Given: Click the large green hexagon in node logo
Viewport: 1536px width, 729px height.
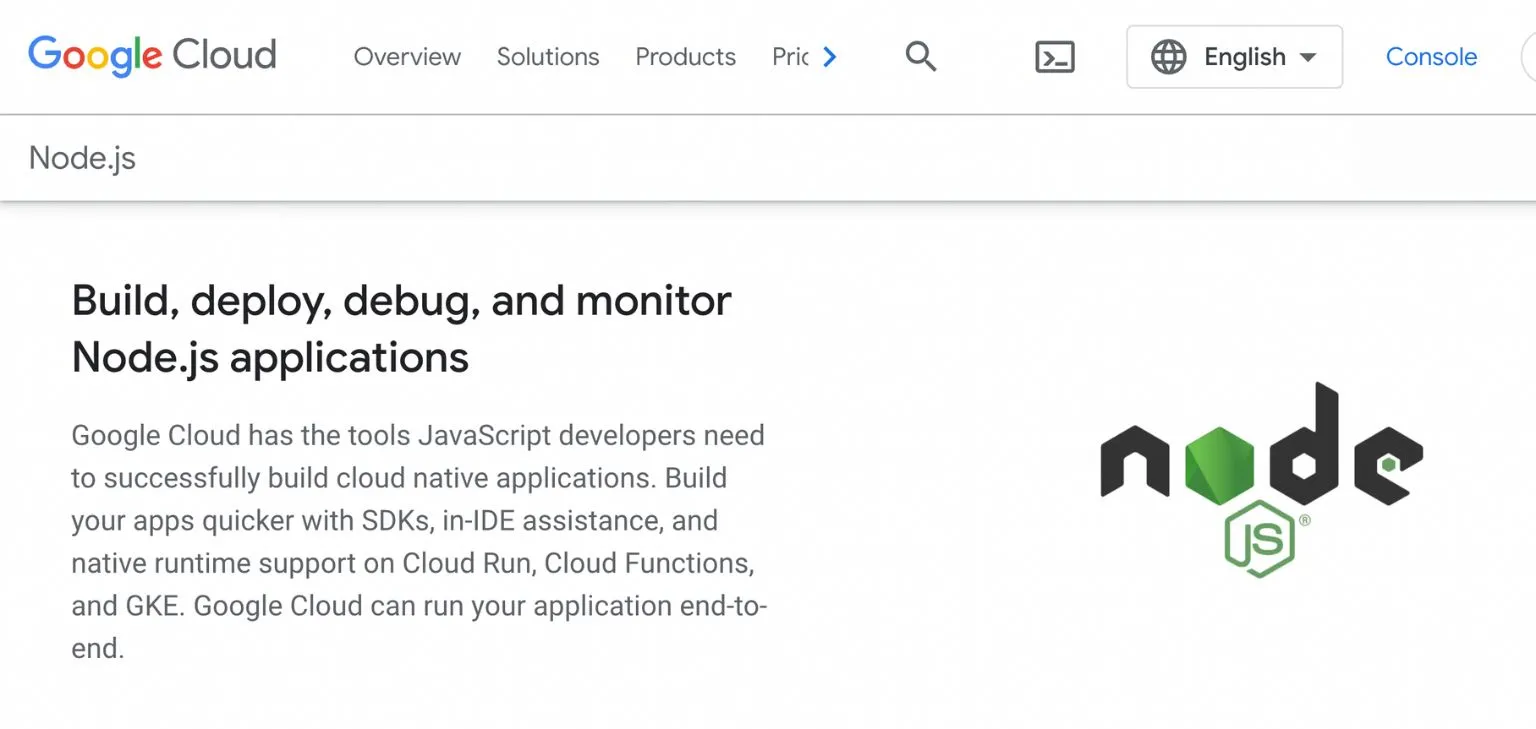Looking at the screenshot, I should tap(1220, 463).
